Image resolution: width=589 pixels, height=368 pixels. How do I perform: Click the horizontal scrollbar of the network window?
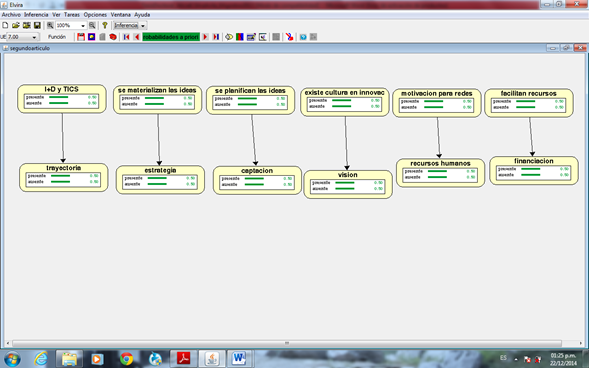[287, 343]
